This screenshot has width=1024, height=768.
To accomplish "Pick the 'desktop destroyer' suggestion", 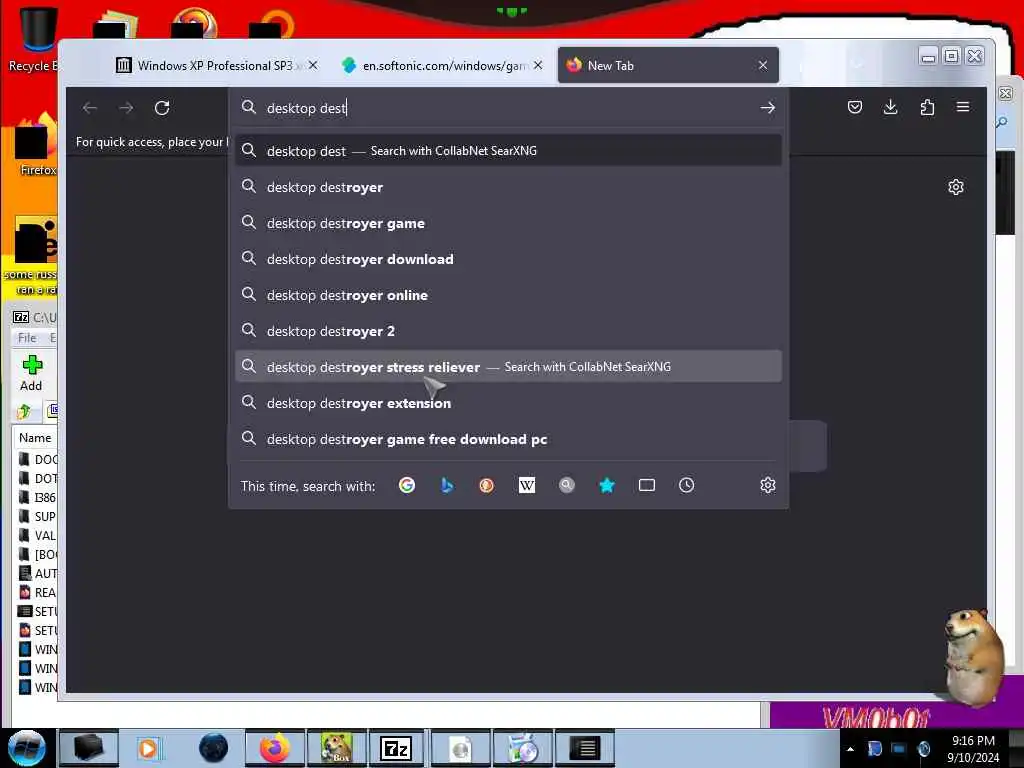I will point(508,187).
